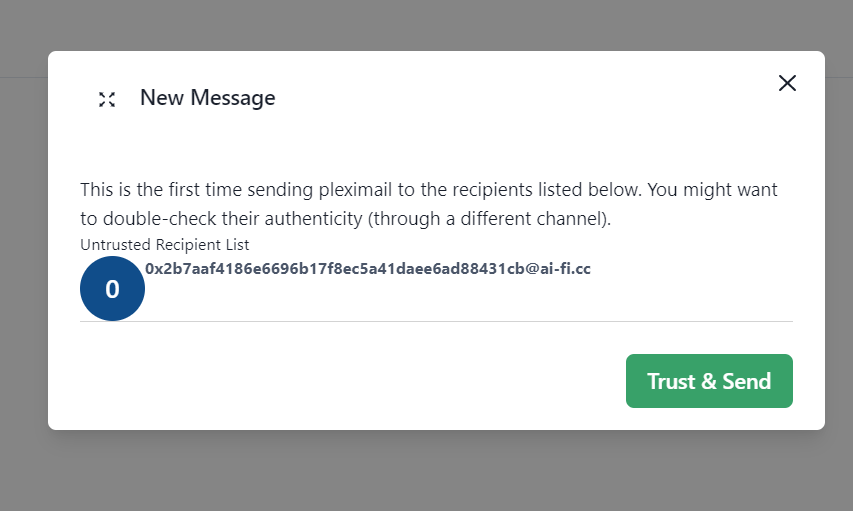853x511 pixels.
Task: Click the untrusted recipient address ending ai-fi.cc
Action: (x=368, y=268)
